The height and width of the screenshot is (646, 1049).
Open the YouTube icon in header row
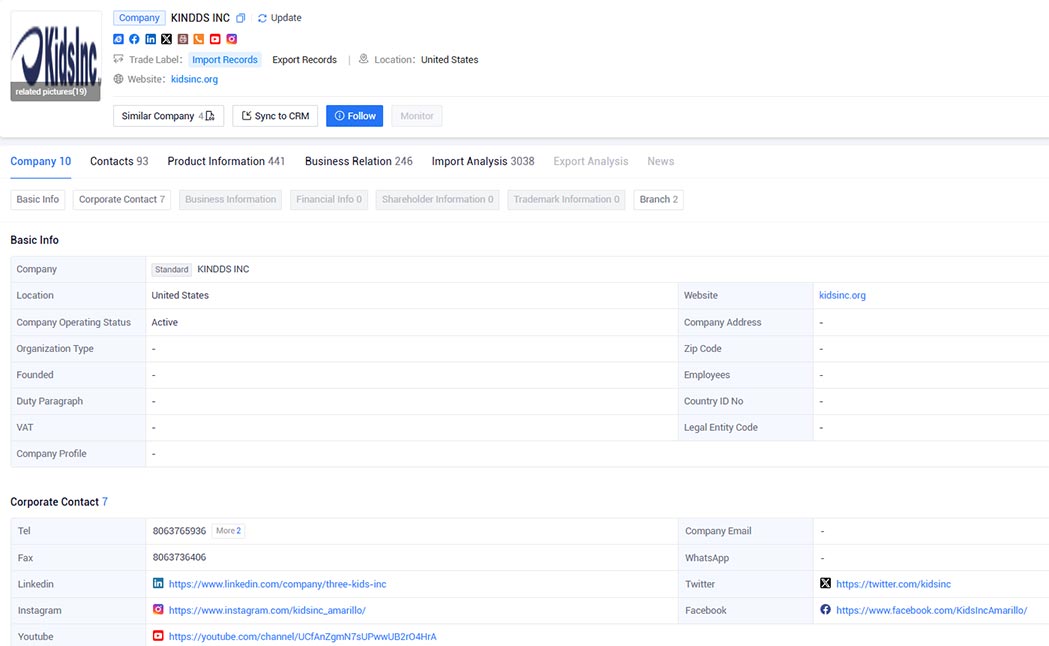pos(215,39)
